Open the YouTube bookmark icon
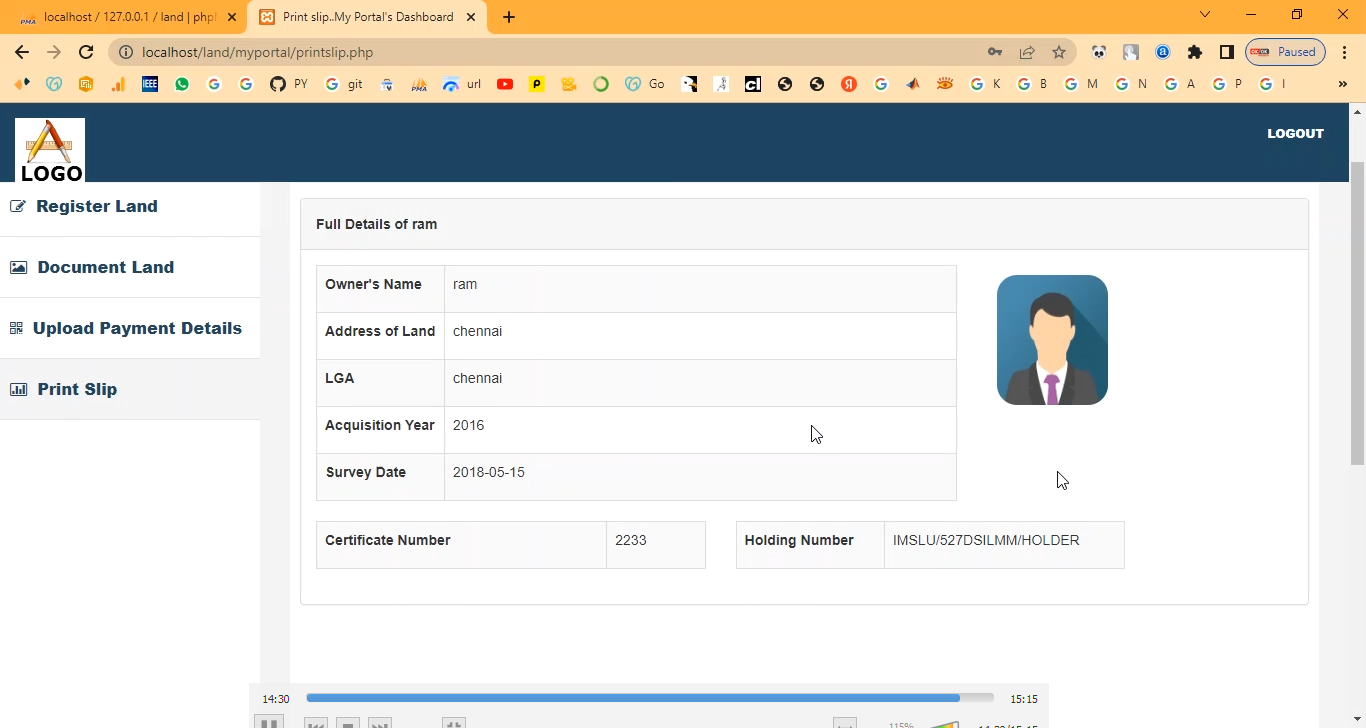Screen dimensions: 1366x728 (x=505, y=85)
